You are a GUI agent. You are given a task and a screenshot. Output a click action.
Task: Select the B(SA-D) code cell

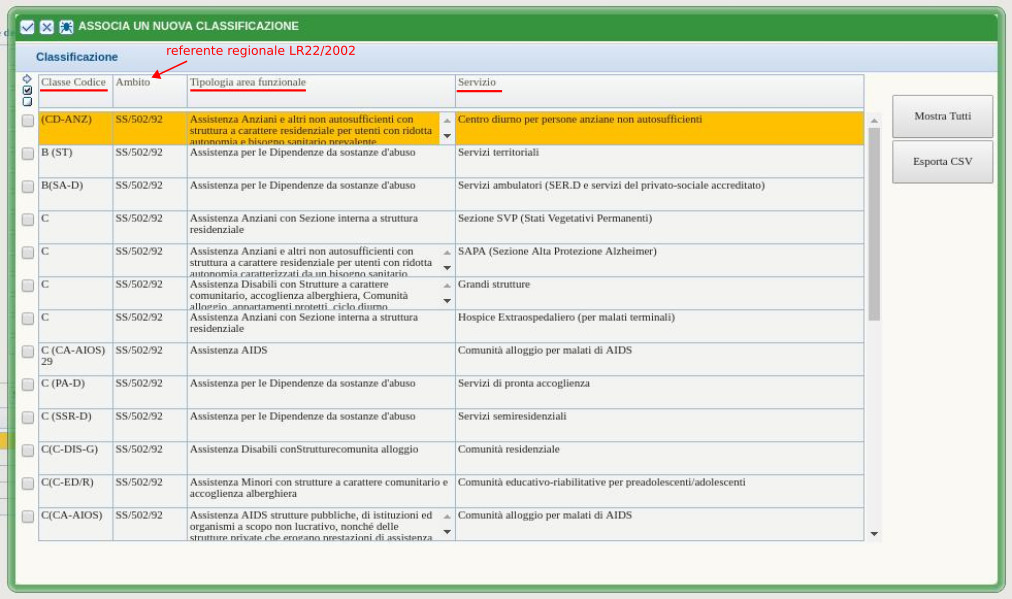[x=76, y=194]
